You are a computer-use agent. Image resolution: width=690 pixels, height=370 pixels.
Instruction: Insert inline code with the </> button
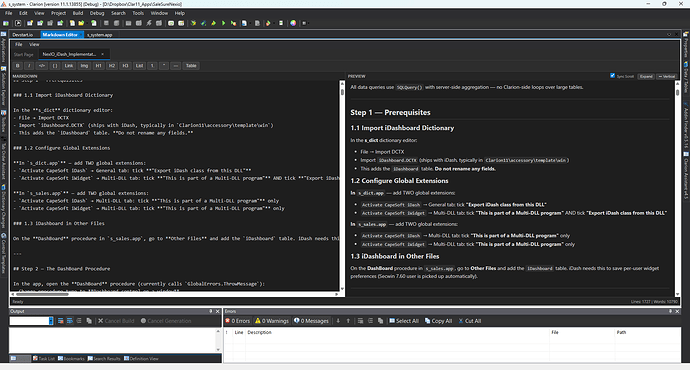[x=42, y=66]
